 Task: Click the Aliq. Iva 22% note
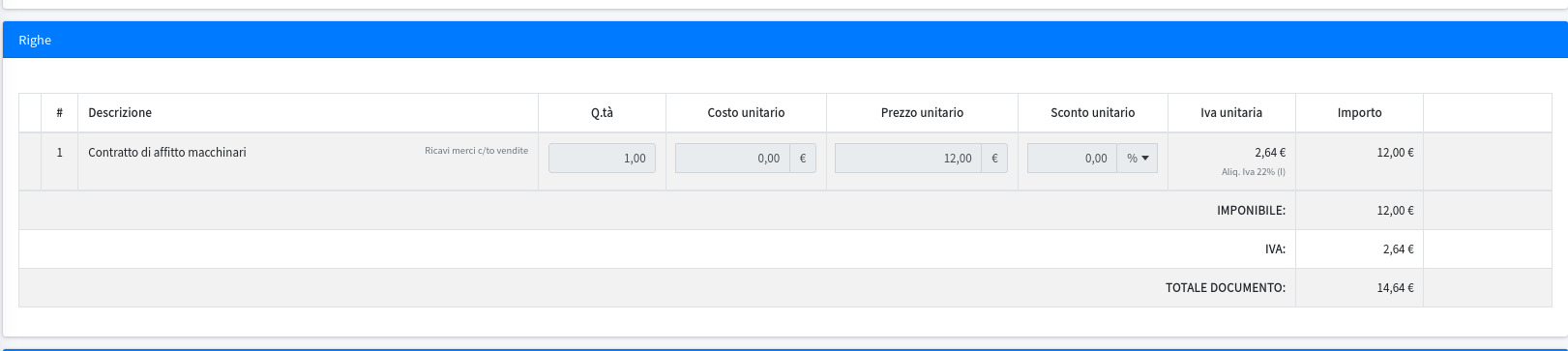tap(1254, 172)
